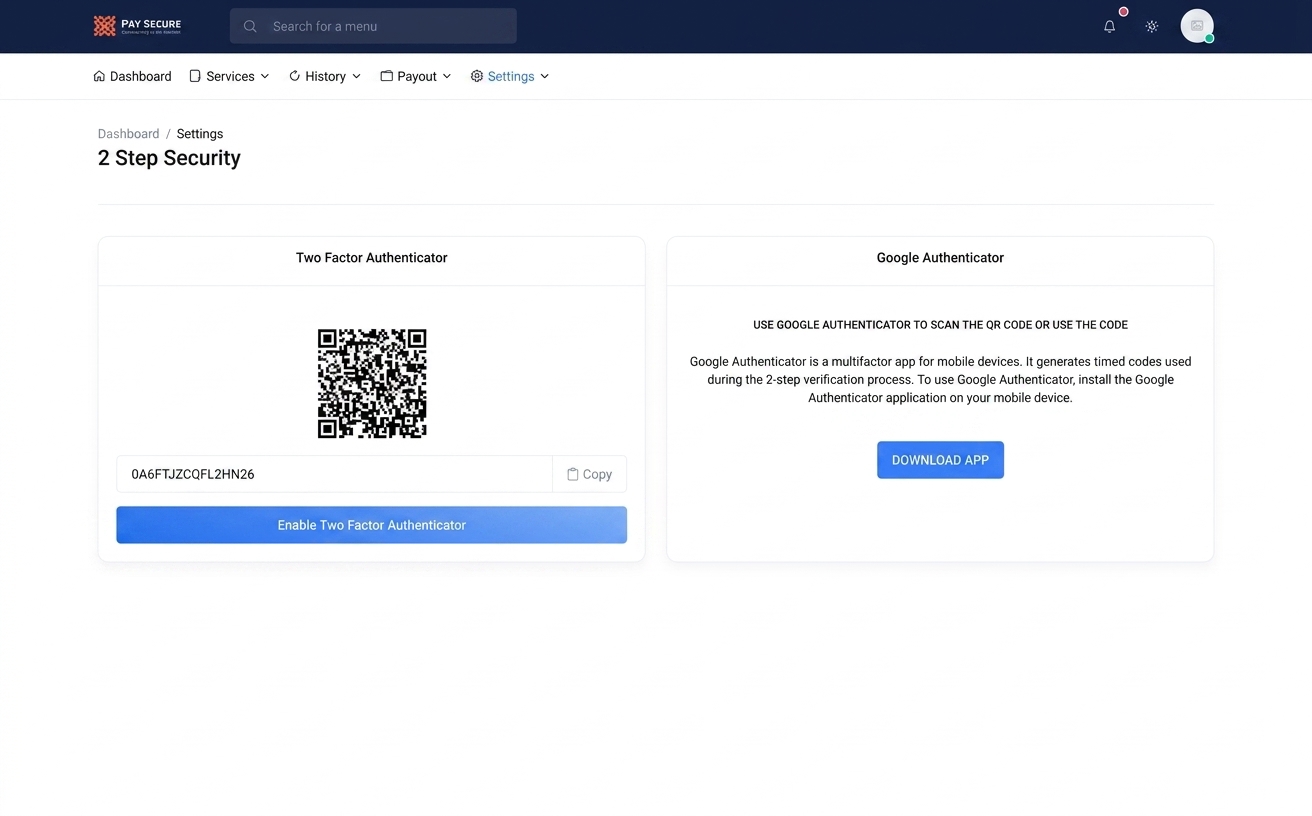Click the DOWNLOAD APP button
The width and height of the screenshot is (1312, 816).
tap(940, 460)
